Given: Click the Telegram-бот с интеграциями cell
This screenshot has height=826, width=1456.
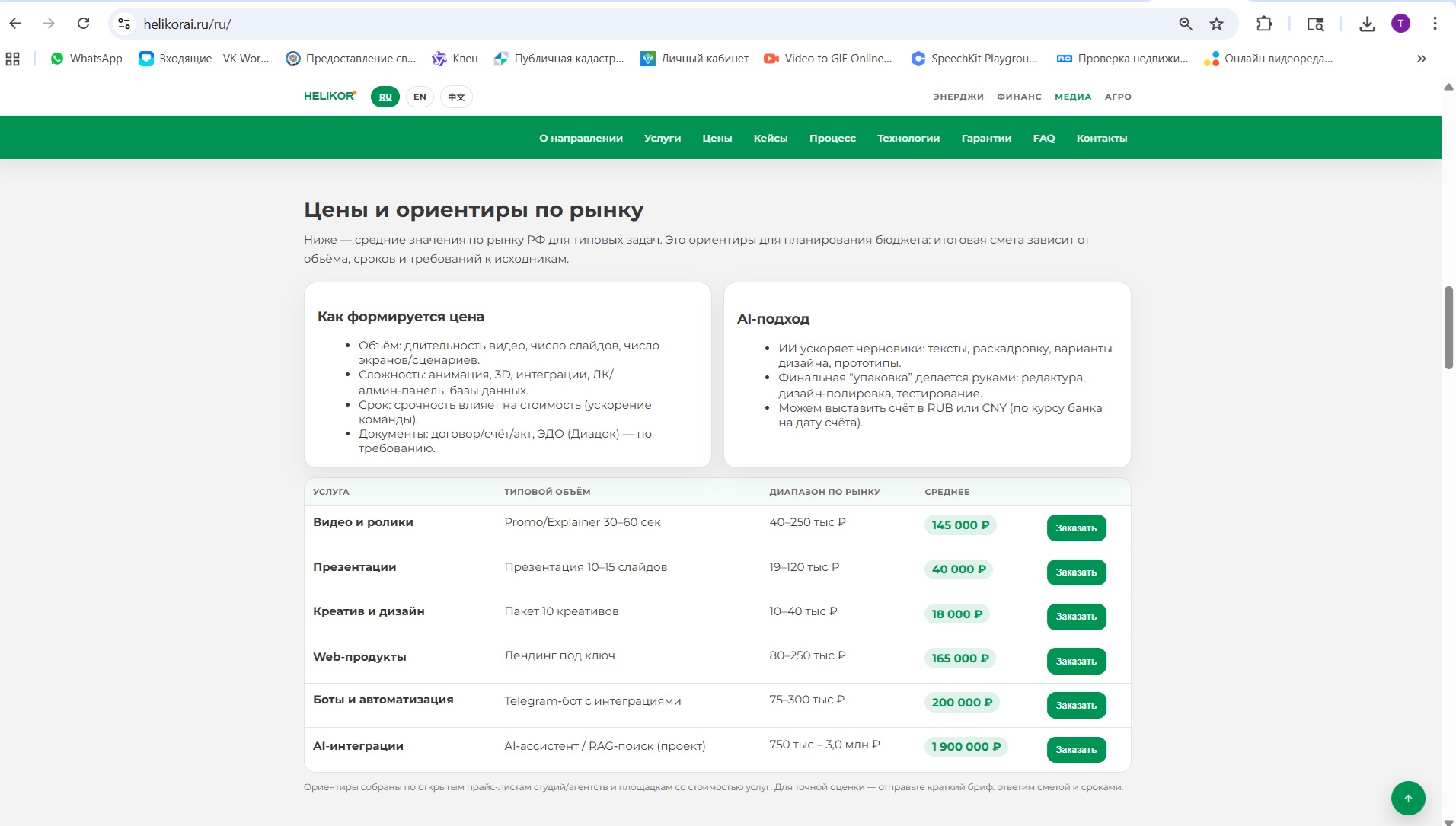Looking at the screenshot, I should click(592, 700).
